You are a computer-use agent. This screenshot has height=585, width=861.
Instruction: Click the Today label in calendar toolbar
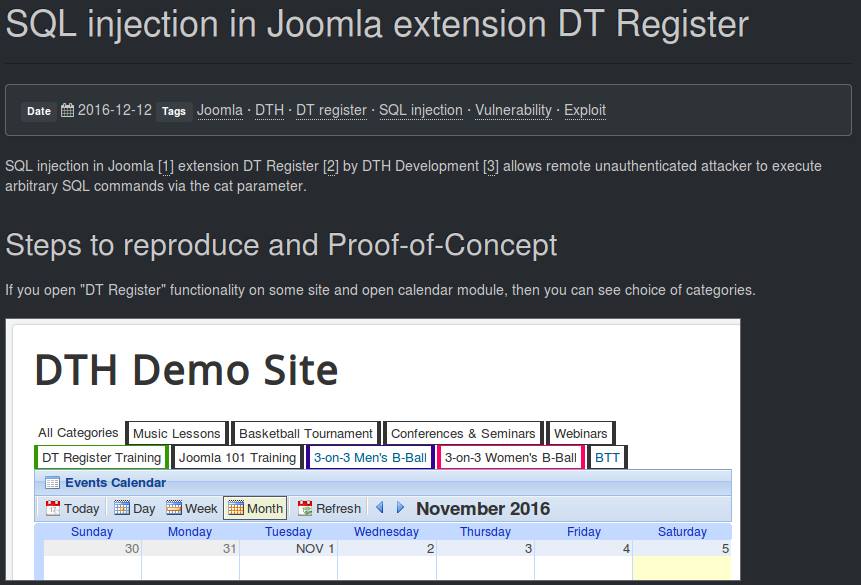click(x=81, y=509)
